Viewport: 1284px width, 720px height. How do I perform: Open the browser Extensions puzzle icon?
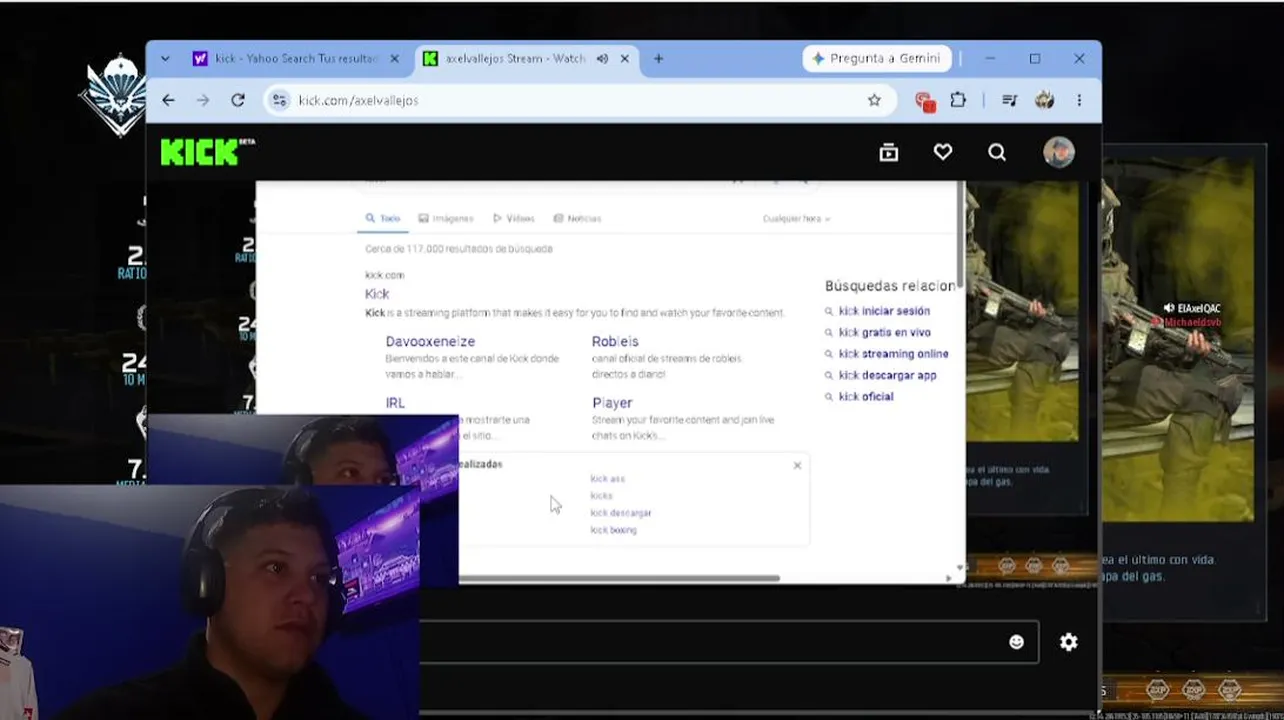[x=958, y=100]
